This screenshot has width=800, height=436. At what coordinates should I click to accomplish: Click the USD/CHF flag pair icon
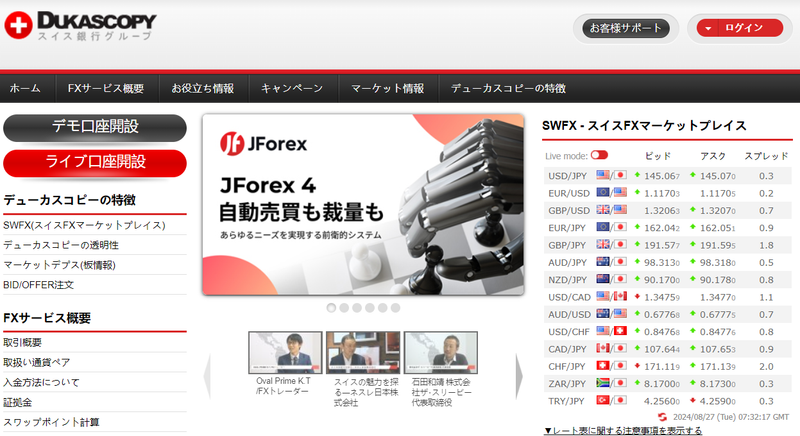point(611,331)
